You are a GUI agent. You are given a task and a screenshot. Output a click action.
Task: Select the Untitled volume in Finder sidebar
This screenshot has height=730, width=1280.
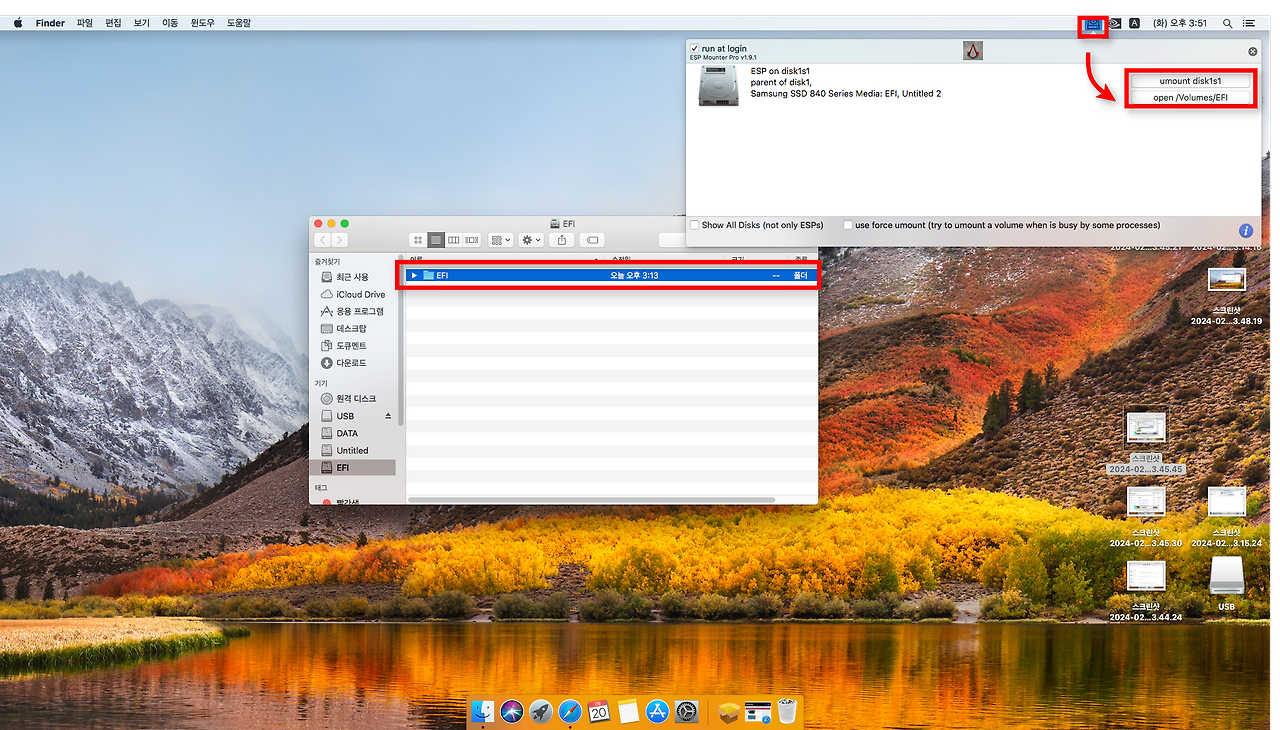pos(352,450)
